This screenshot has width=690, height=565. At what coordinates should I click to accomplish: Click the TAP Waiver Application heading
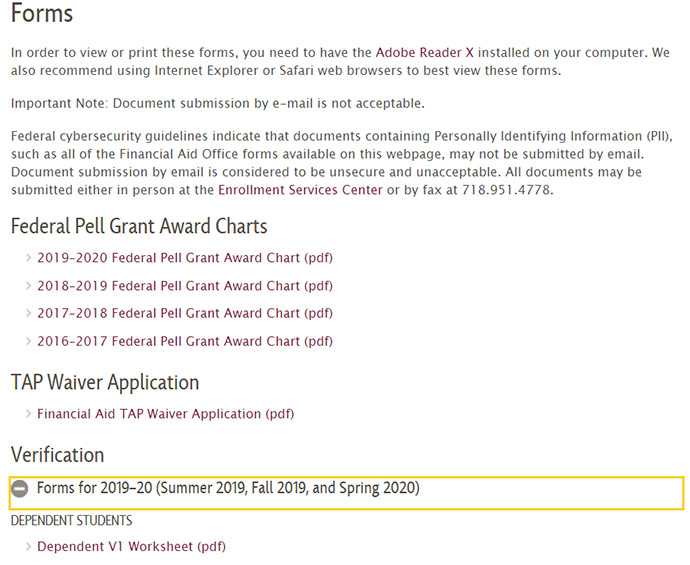105,382
